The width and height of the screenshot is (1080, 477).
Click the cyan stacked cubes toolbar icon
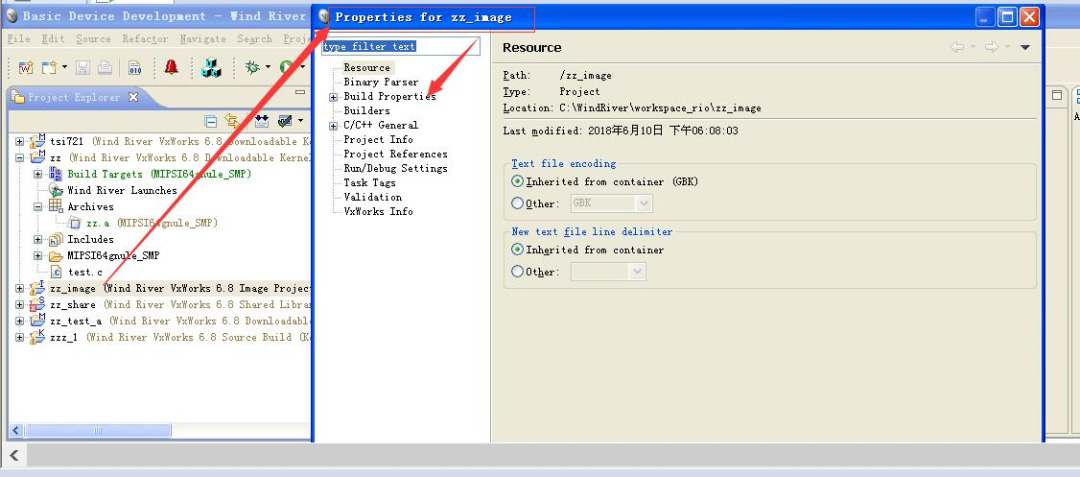pos(211,67)
